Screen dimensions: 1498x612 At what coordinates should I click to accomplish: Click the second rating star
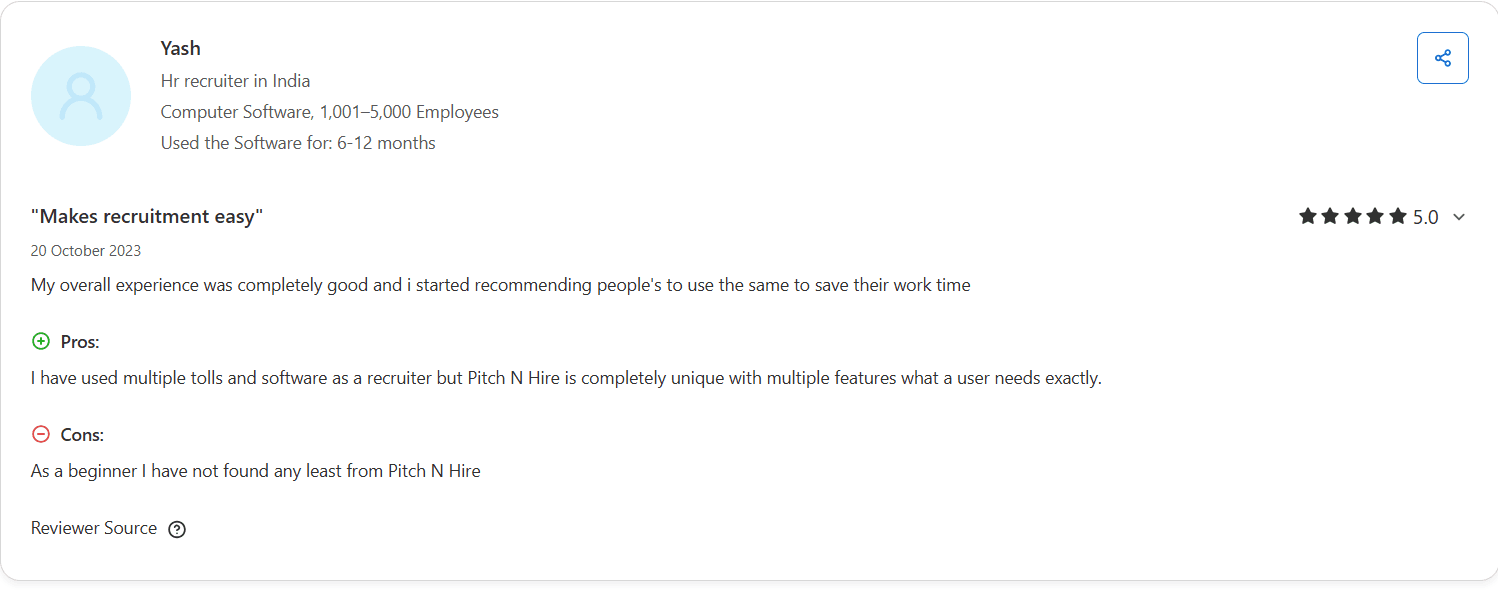coord(1331,215)
